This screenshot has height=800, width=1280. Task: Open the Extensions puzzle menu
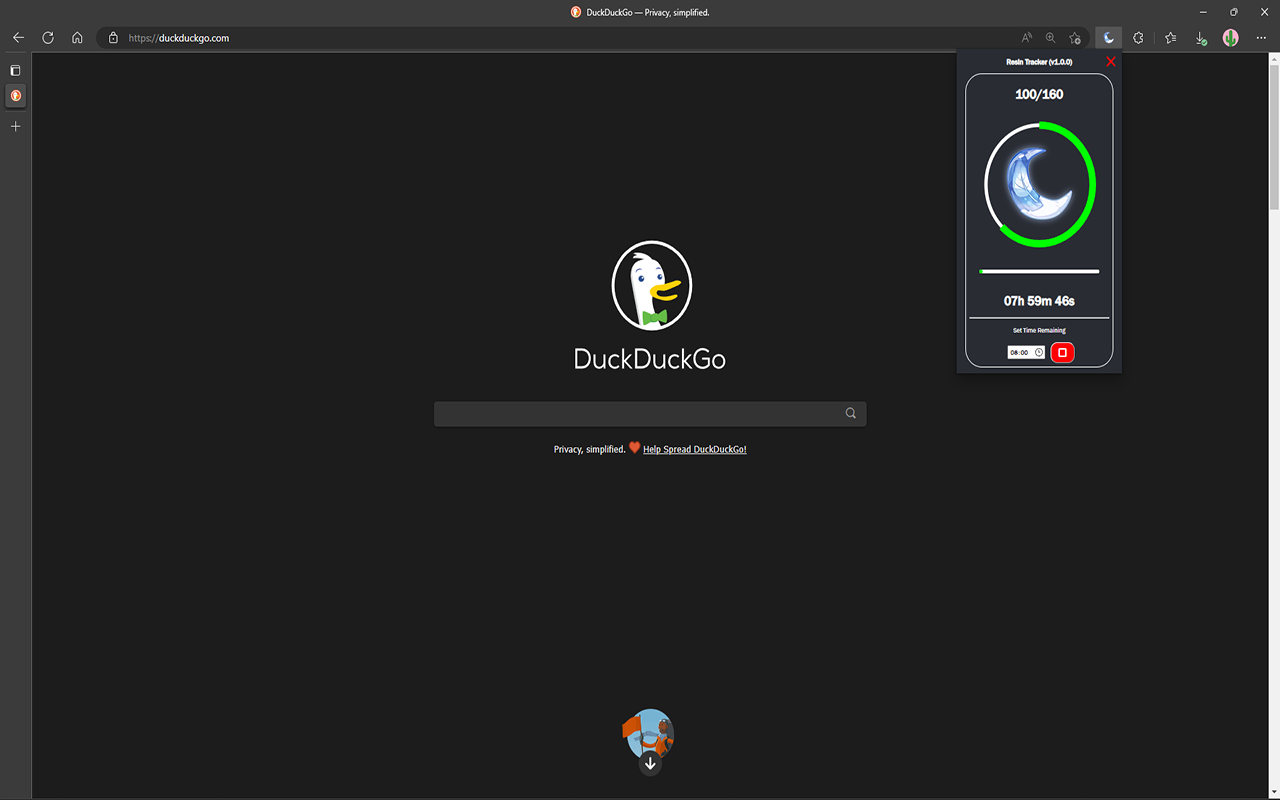click(1138, 38)
